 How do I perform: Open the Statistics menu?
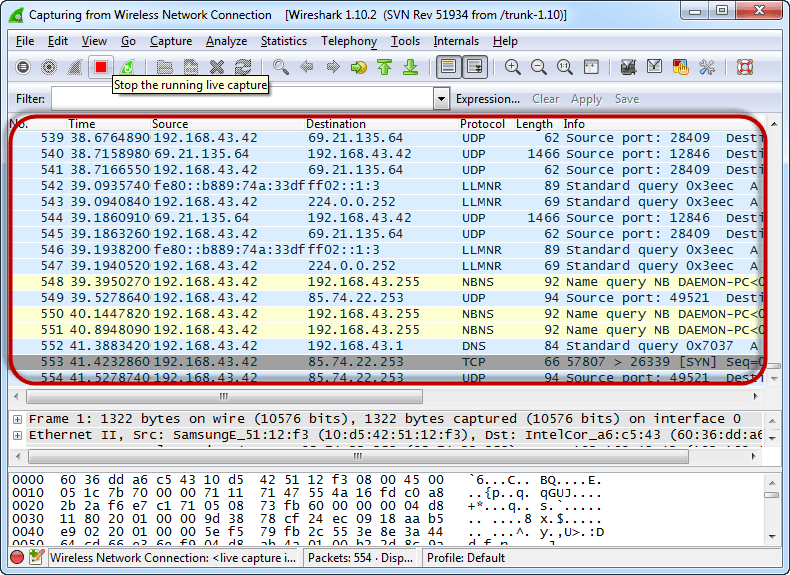[x=283, y=41]
